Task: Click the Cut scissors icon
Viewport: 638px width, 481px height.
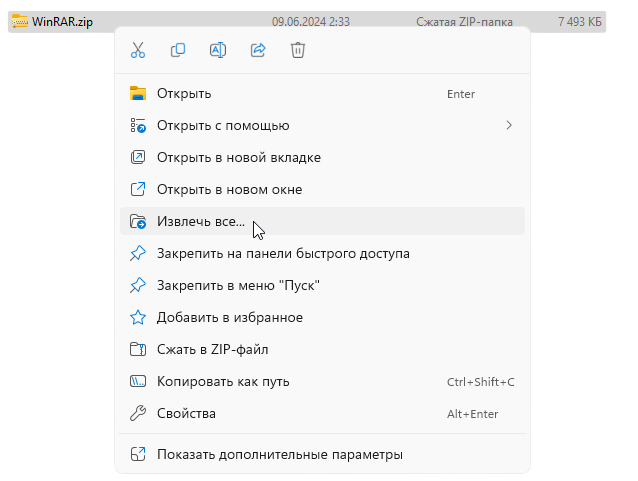Action: (x=138, y=50)
